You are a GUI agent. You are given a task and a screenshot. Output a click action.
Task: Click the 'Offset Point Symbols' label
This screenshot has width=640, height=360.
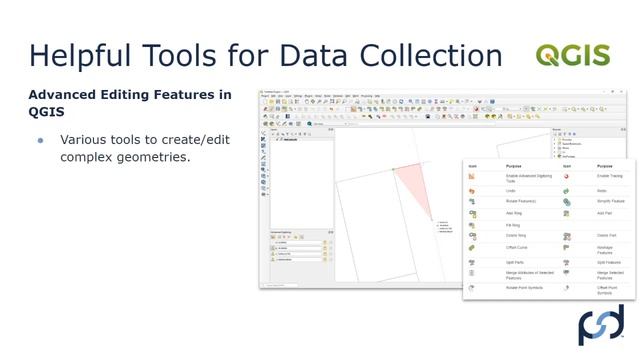point(607,290)
